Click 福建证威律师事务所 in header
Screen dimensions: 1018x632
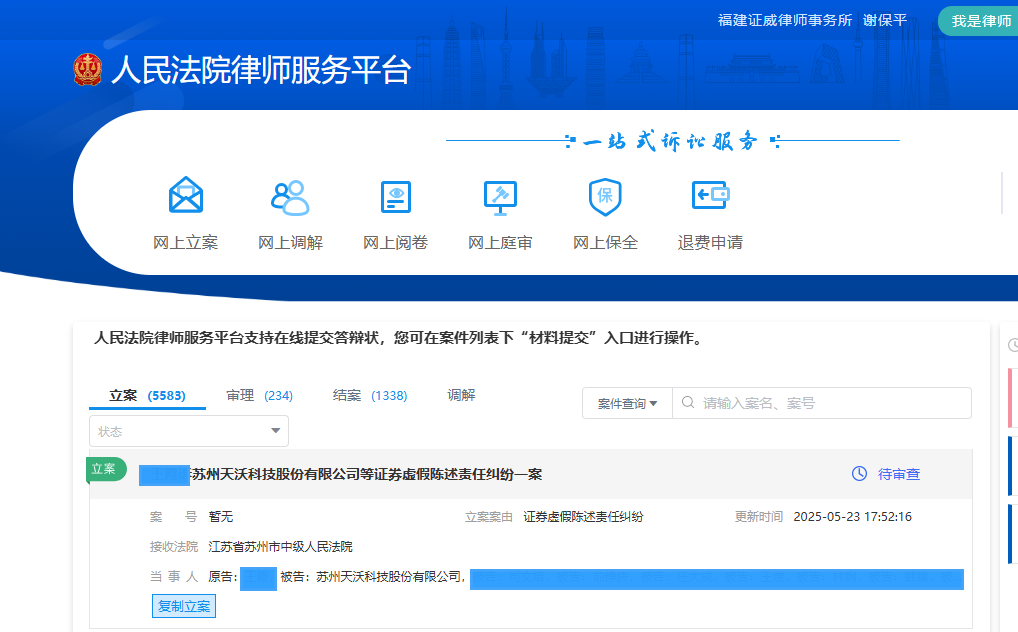785,21
